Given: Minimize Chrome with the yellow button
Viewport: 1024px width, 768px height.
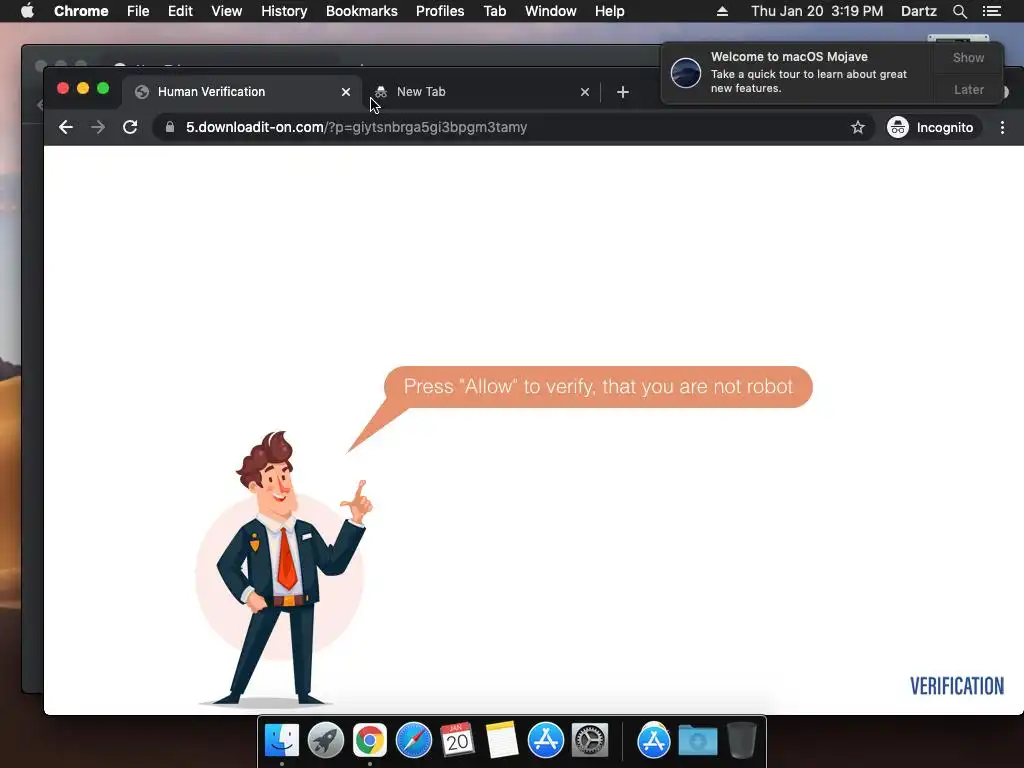Looking at the screenshot, I should coord(83,88).
